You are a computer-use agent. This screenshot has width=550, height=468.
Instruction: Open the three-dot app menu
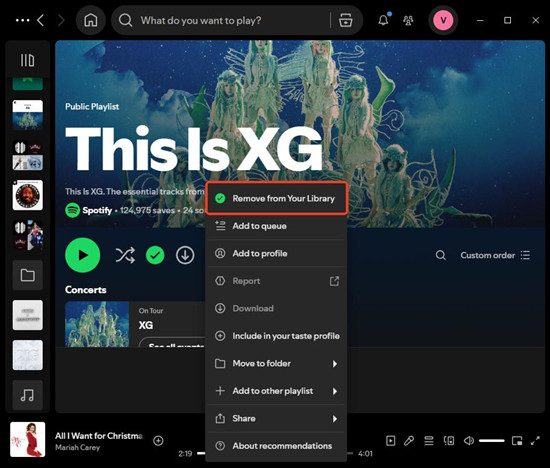22,20
